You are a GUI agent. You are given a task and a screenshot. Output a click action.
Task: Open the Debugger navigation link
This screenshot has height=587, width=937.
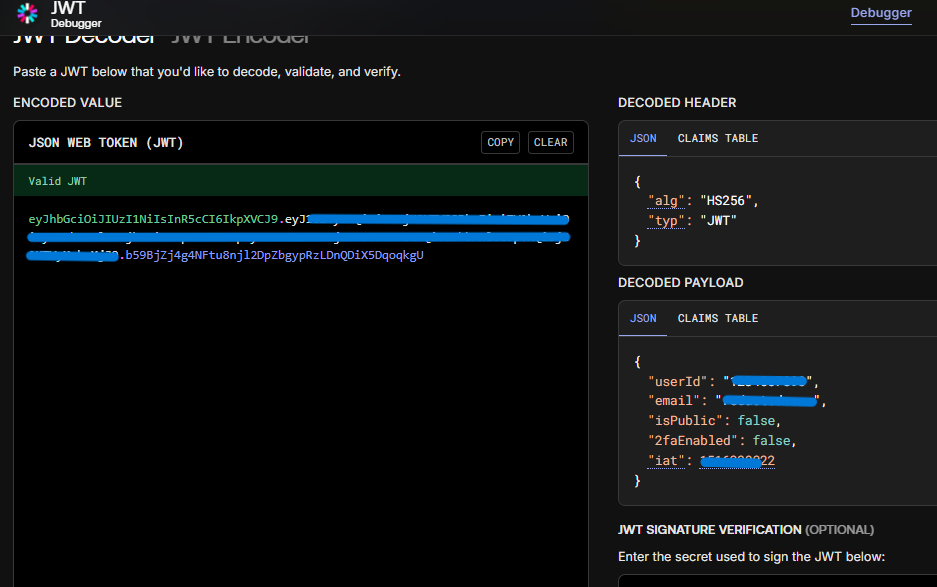[x=881, y=13]
